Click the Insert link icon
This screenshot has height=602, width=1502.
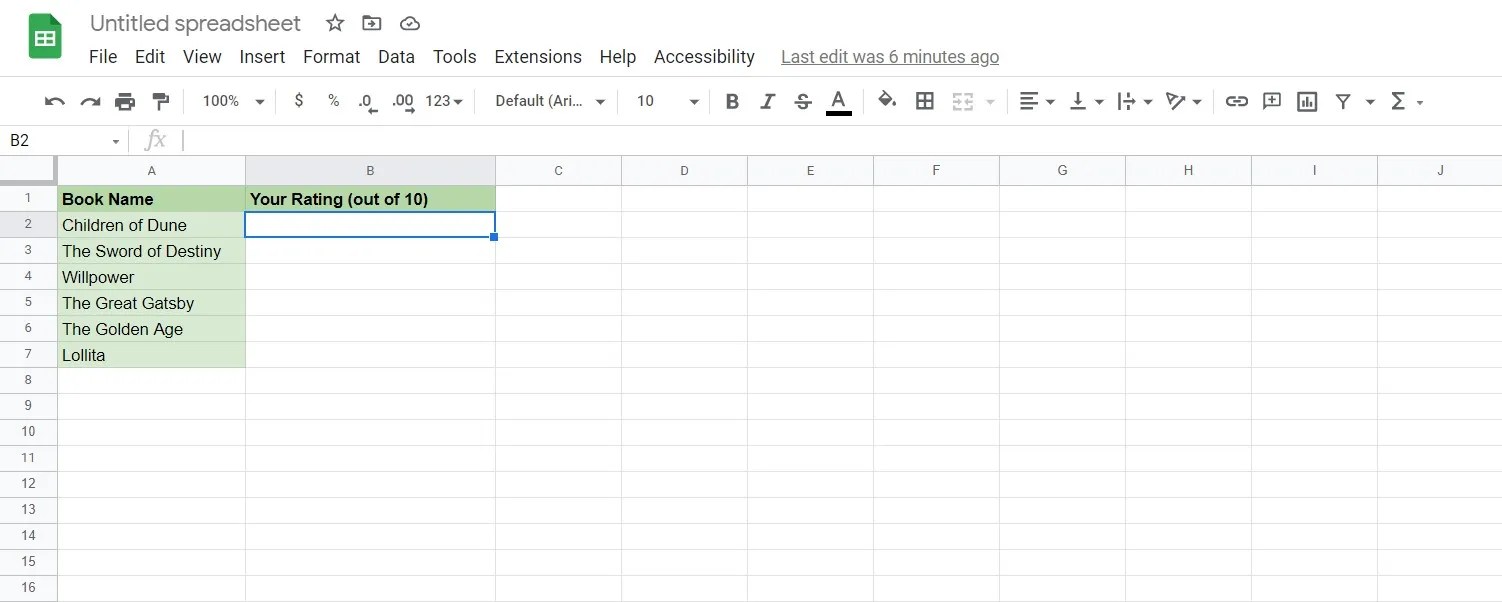pyautogui.click(x=1236, y=101)
